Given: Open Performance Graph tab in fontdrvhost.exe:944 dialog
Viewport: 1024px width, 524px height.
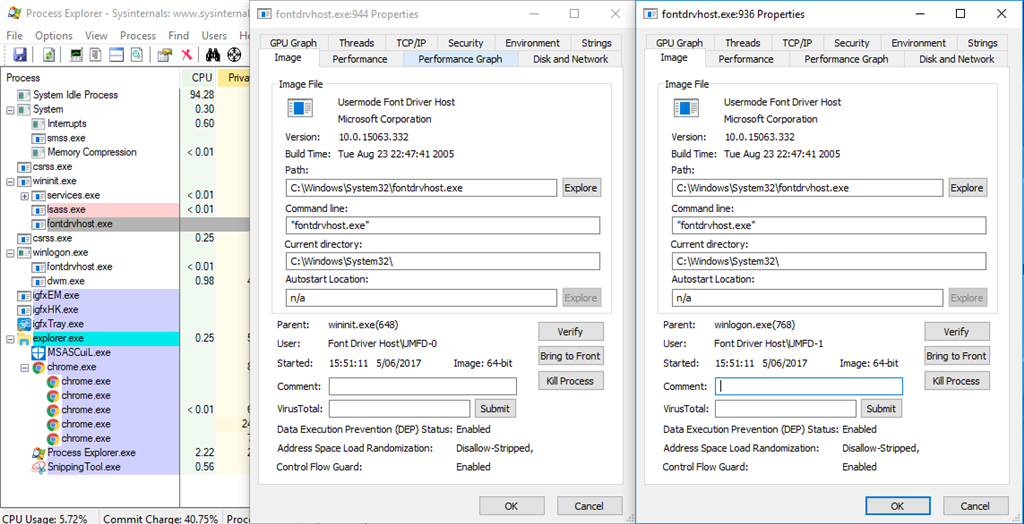Looking at the screenshot, I should pos(460,59).
